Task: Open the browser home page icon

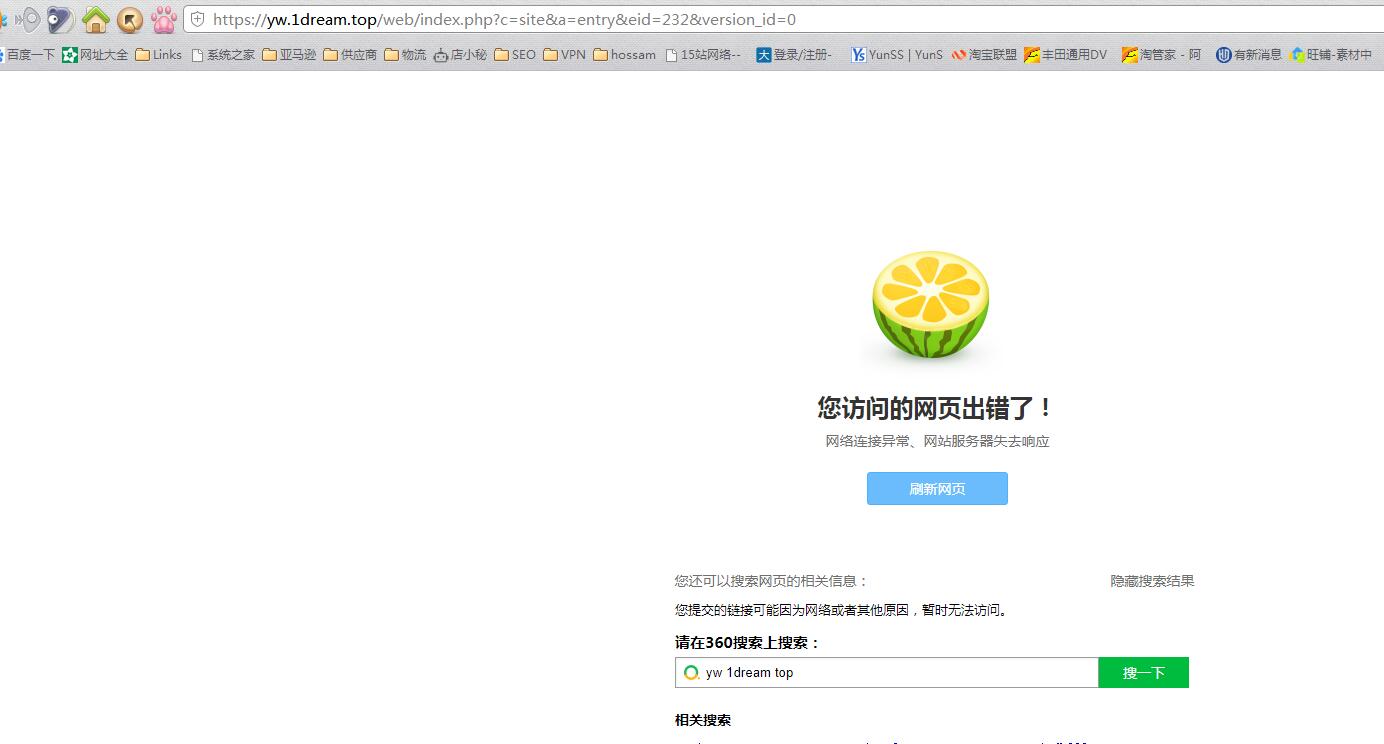Action: pos(96,19)
